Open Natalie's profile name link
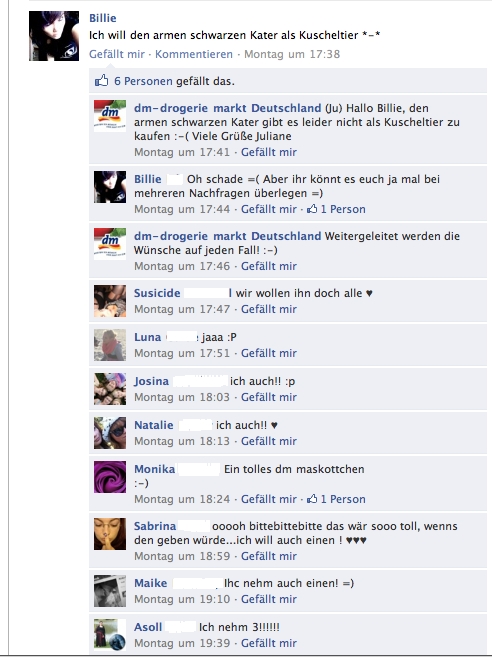The height and width of the screenshot is (657, 492). [154, 425]
